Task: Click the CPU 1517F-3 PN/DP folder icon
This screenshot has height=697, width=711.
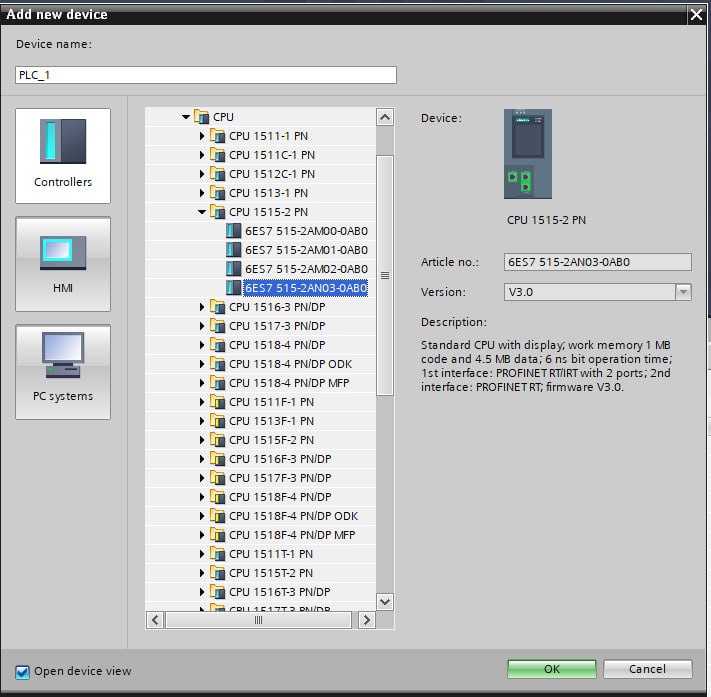Action: (x=218, y=478)
